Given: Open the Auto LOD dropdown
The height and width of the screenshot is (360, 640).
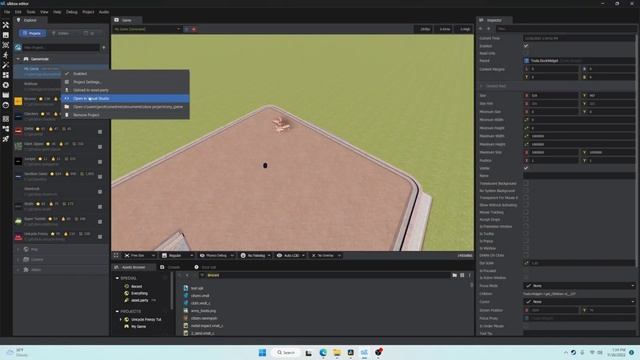Looking at the screenshot, I should point(291,256).
